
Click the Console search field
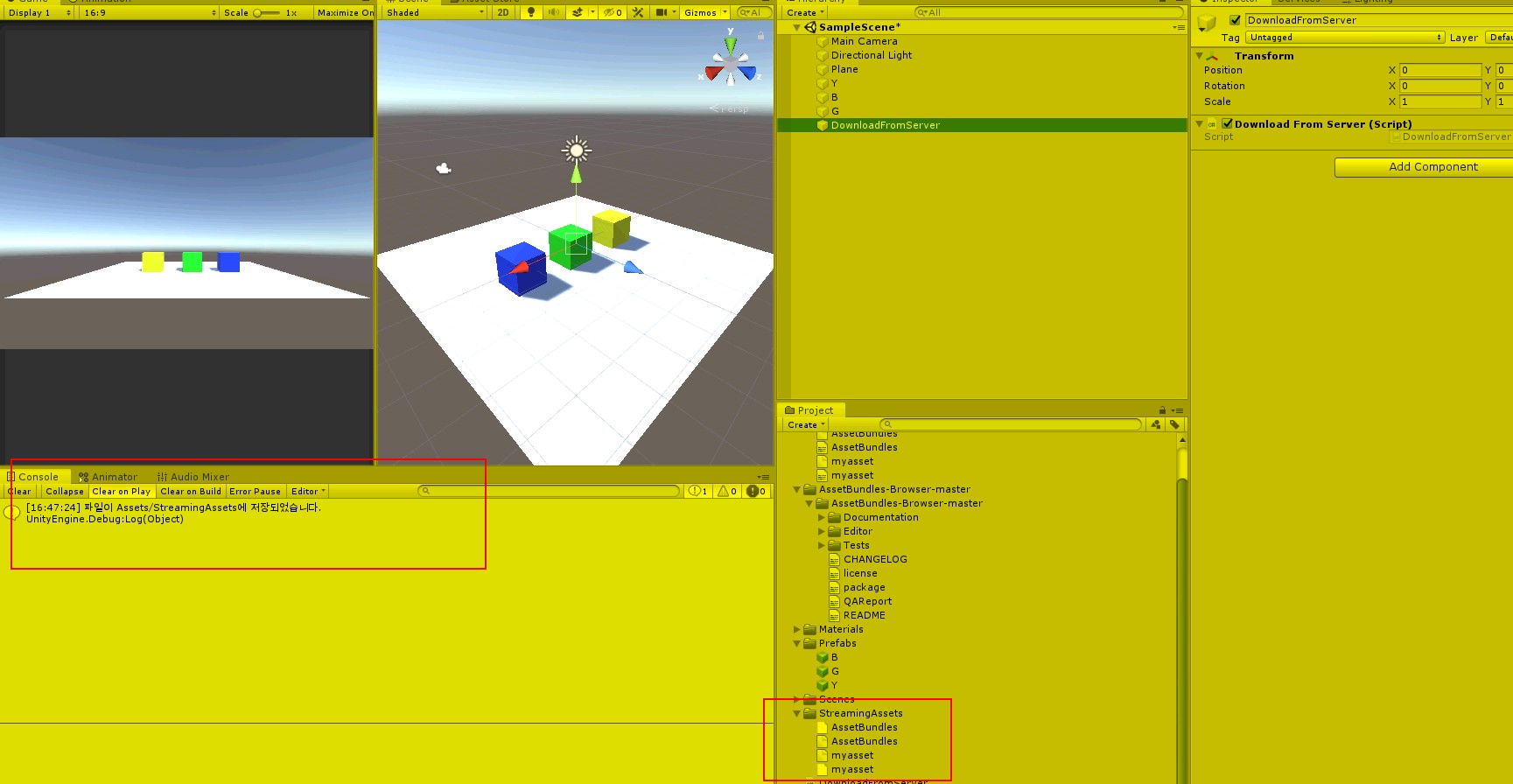[x=549, y=491]
